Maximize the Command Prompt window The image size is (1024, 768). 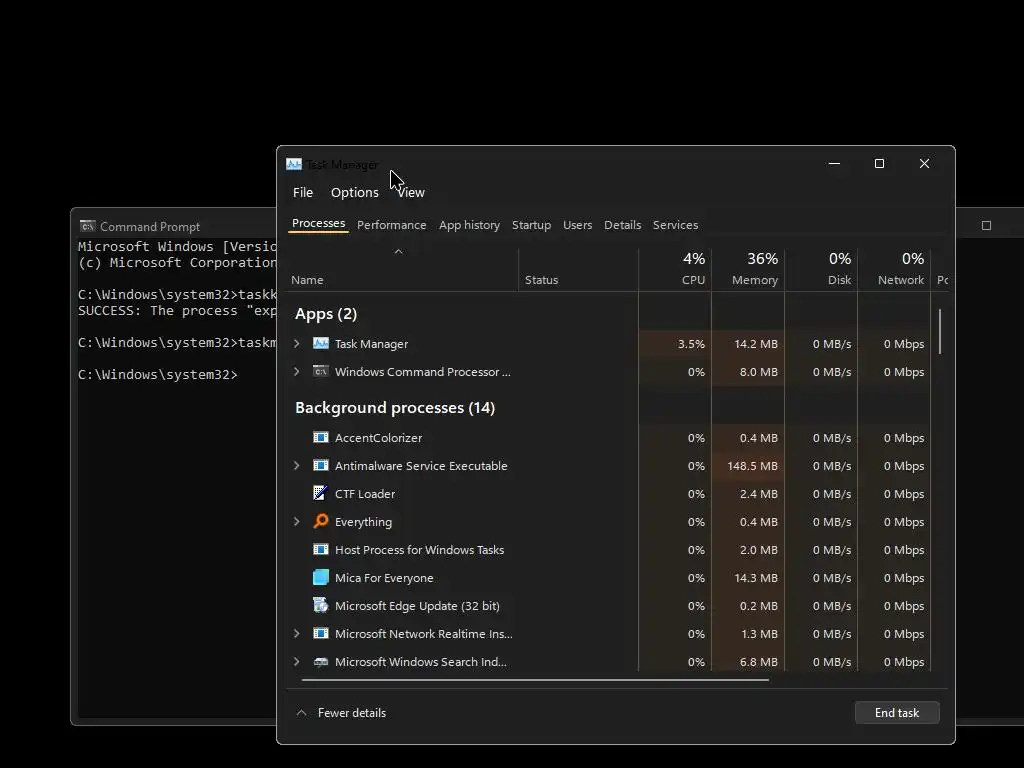[x=987, y=226]
